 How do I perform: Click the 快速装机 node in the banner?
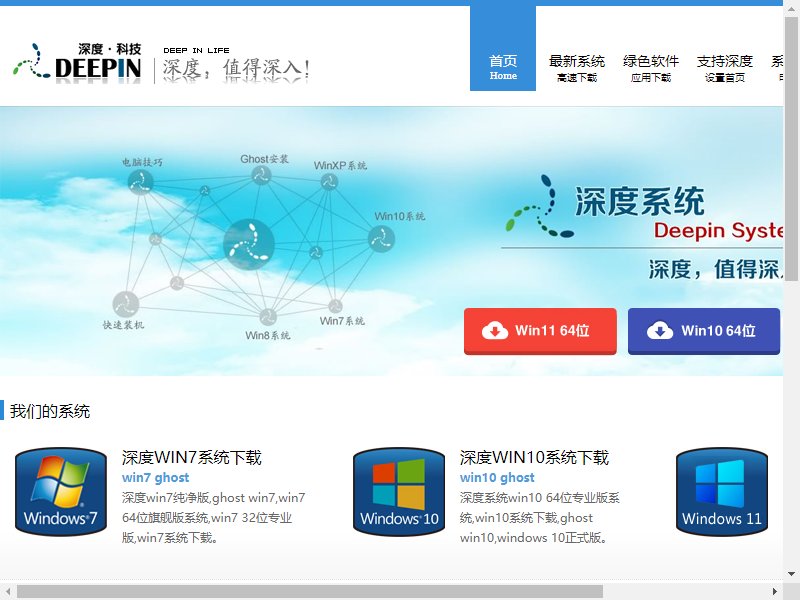[x=126, y=304]
